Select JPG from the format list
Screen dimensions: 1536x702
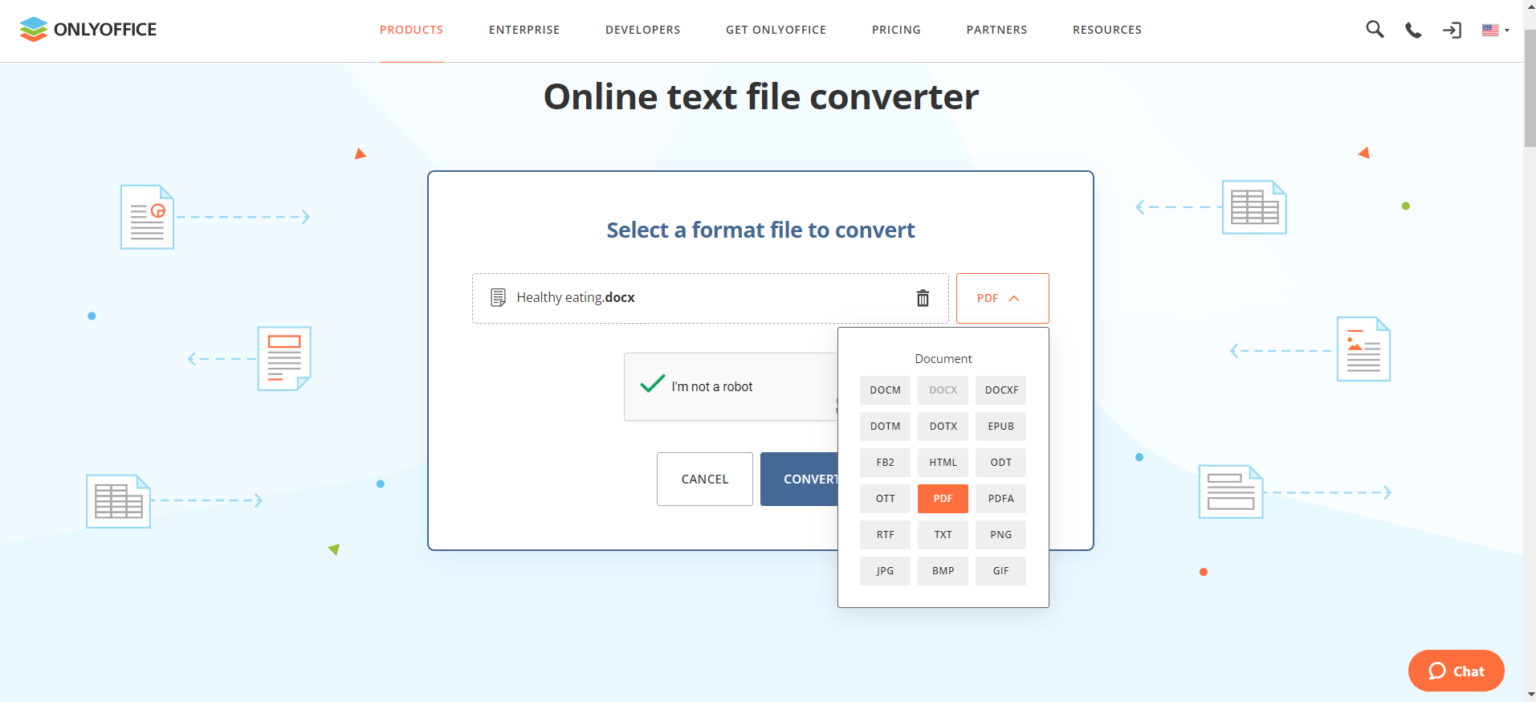884,570
